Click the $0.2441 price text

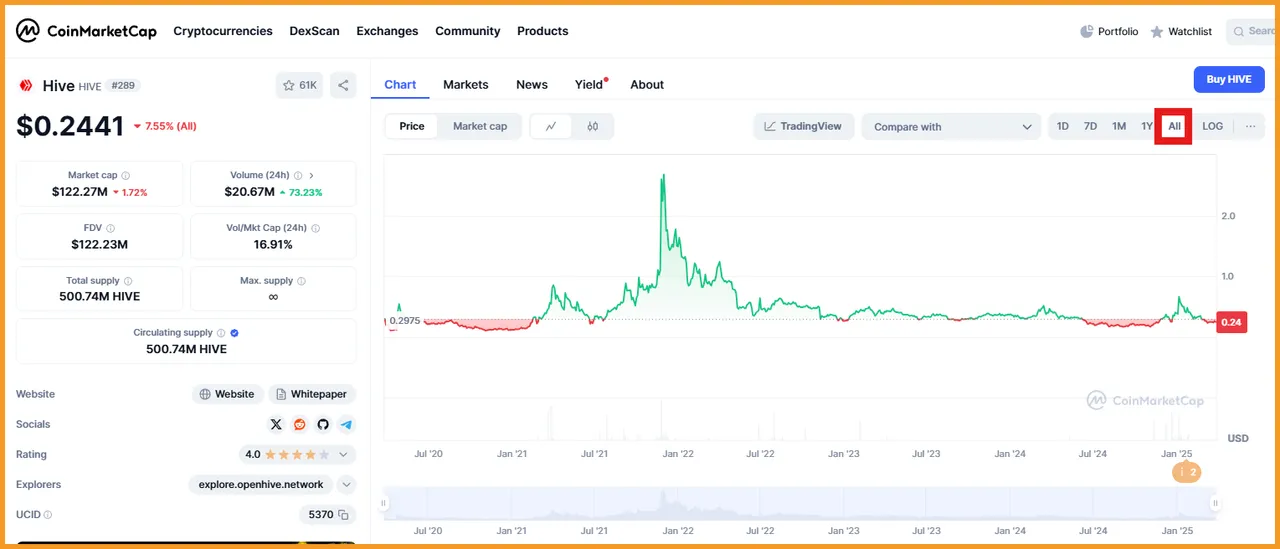[70, 126]
